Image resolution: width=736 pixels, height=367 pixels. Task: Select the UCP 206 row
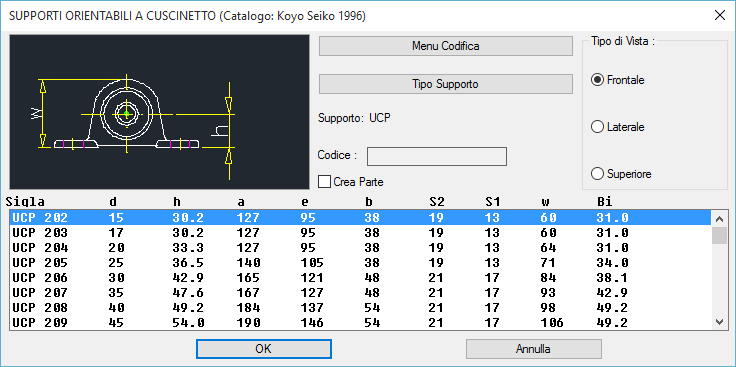point(360,278)
